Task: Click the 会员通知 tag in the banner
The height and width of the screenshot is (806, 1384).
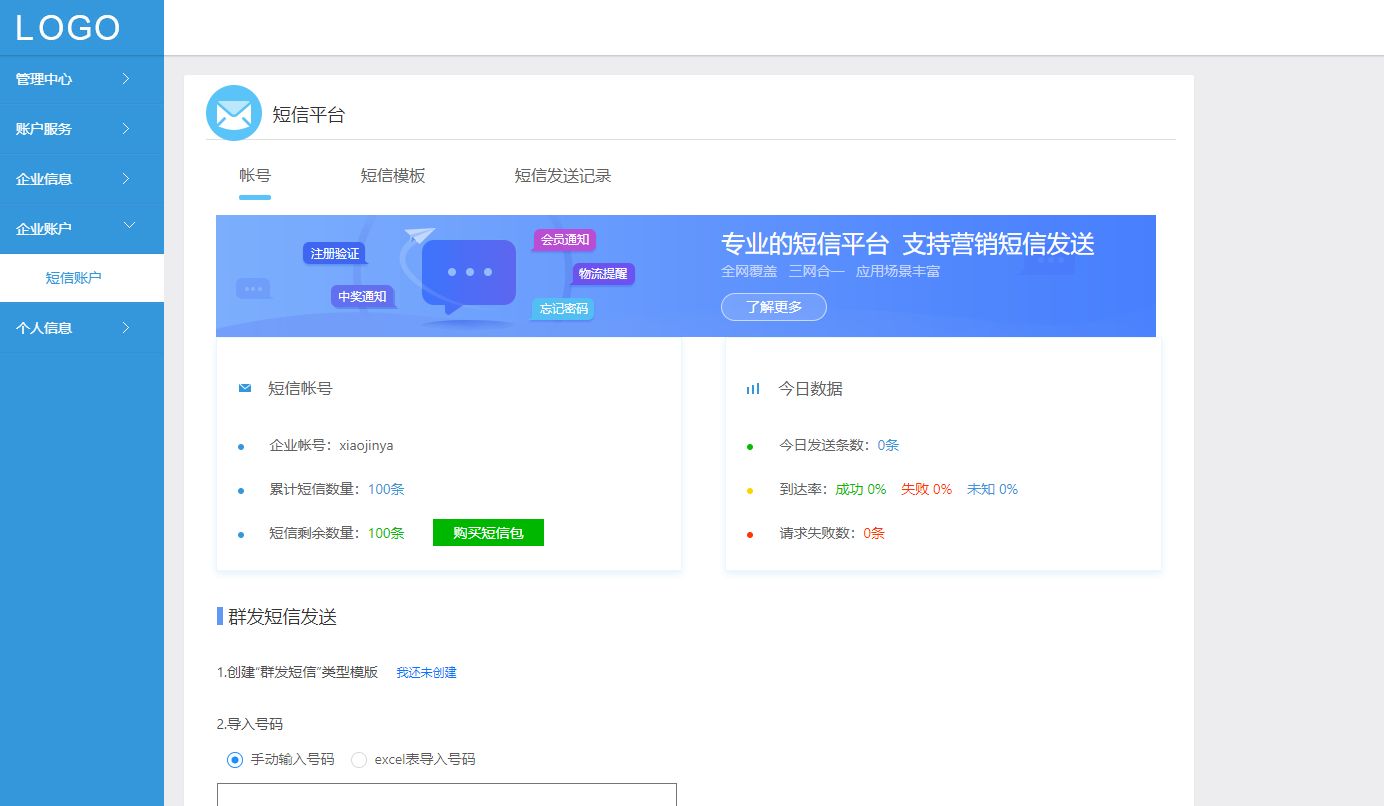Action: coord(565,240)
